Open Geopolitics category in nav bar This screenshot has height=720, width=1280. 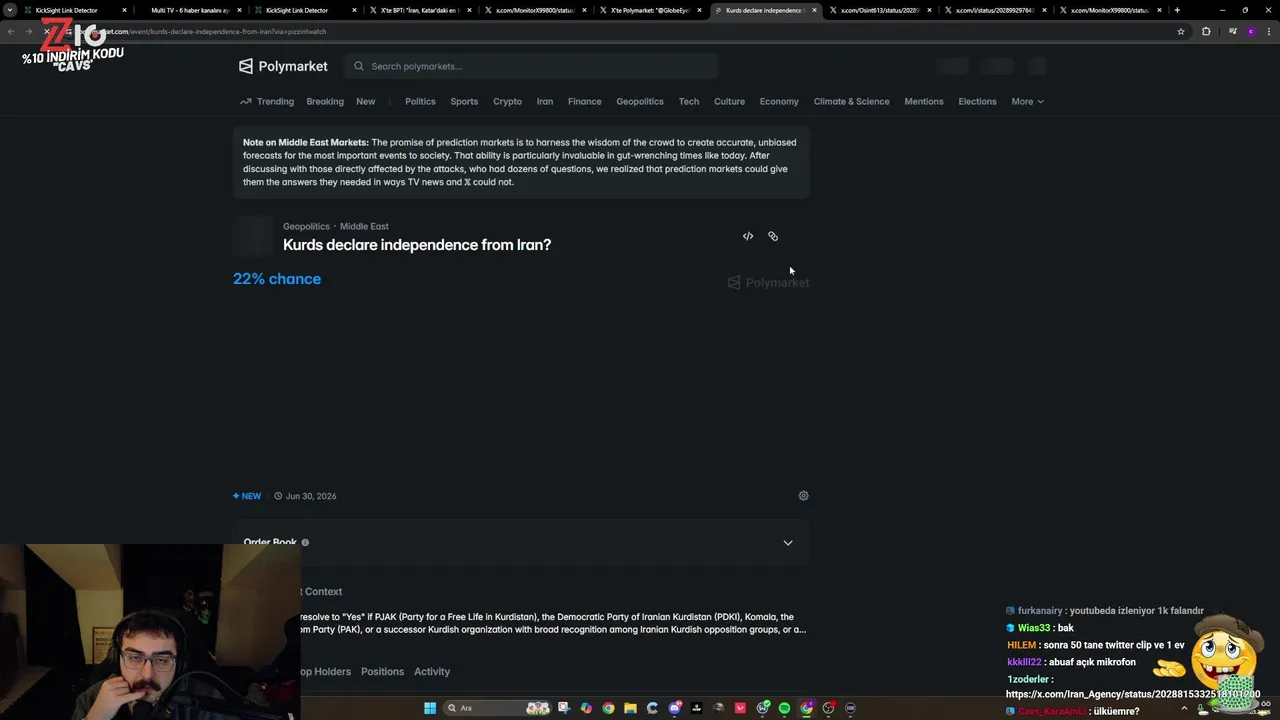(x=640, y=101)
